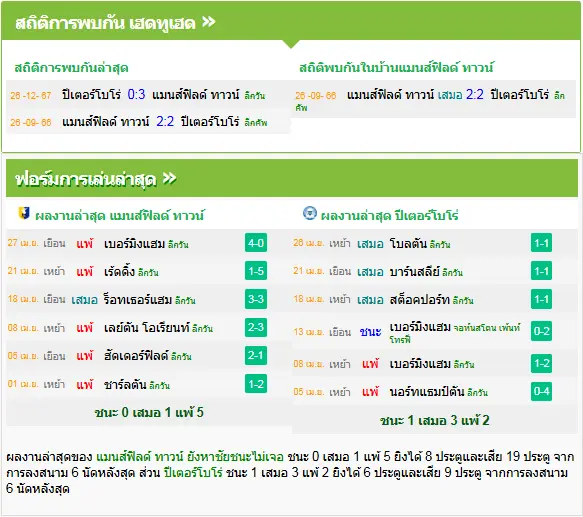Click the เลย์ตัน โอเรียนท์ opponent name
This screenshot has height=517, width=583.
pyautogui.click(x=146, y=328)
